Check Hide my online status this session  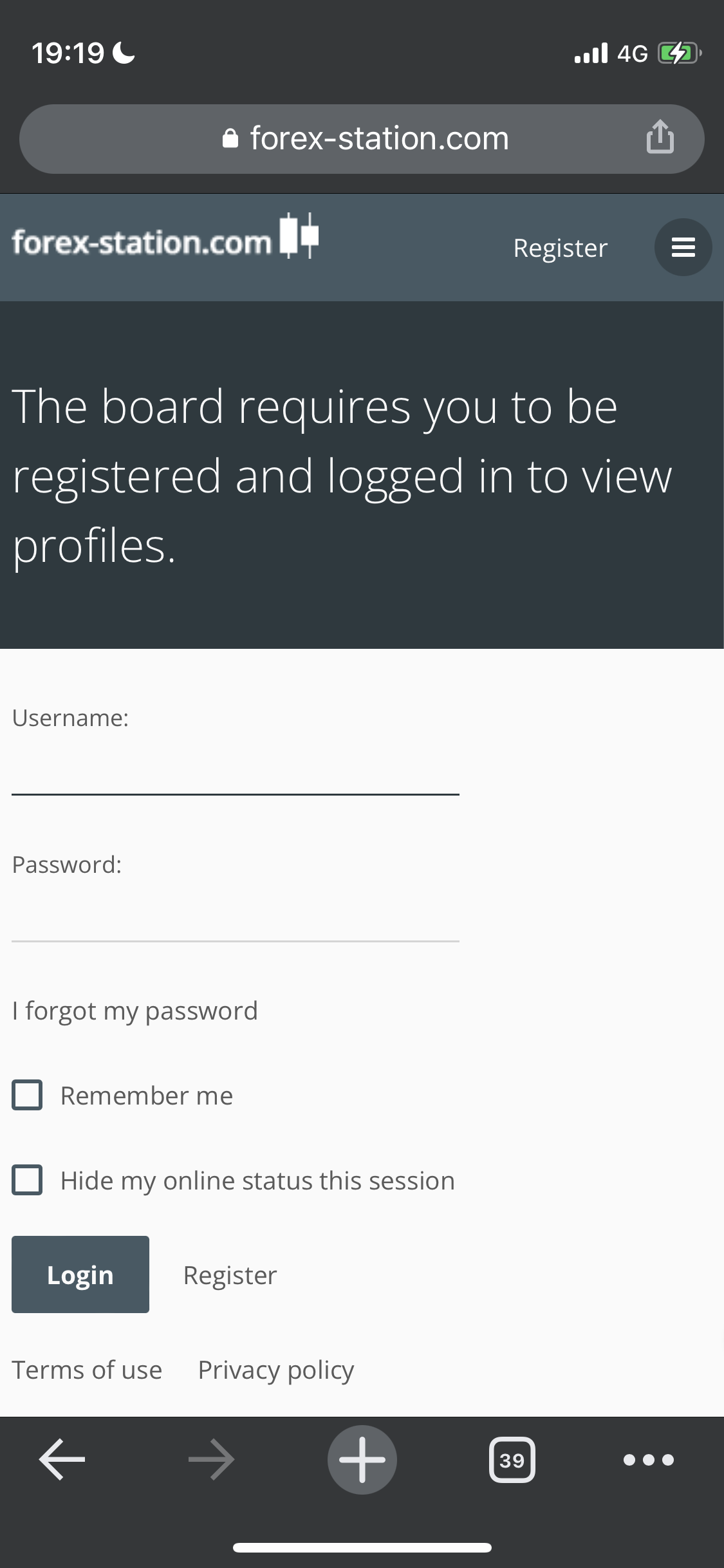[x=28, y=1180]
